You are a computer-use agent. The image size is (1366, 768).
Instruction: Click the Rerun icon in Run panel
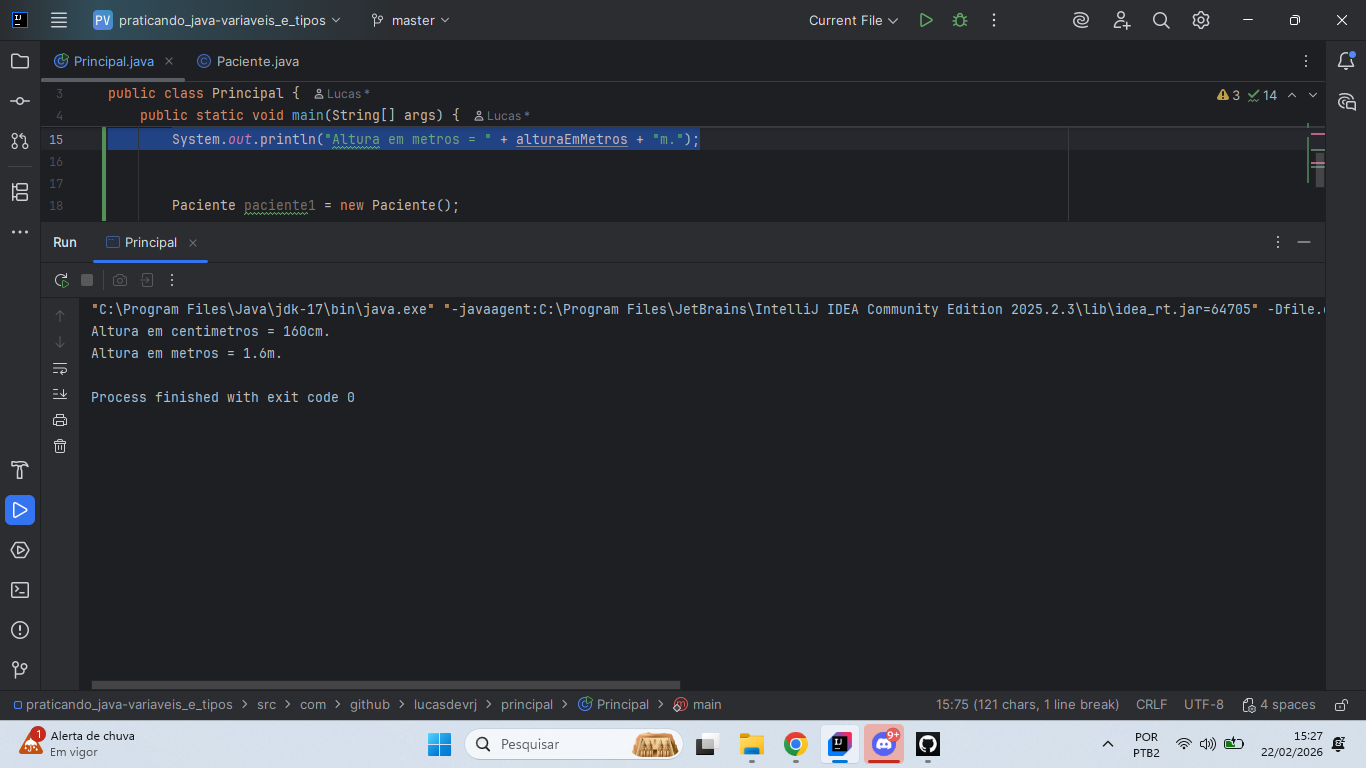tap(61, 281)
